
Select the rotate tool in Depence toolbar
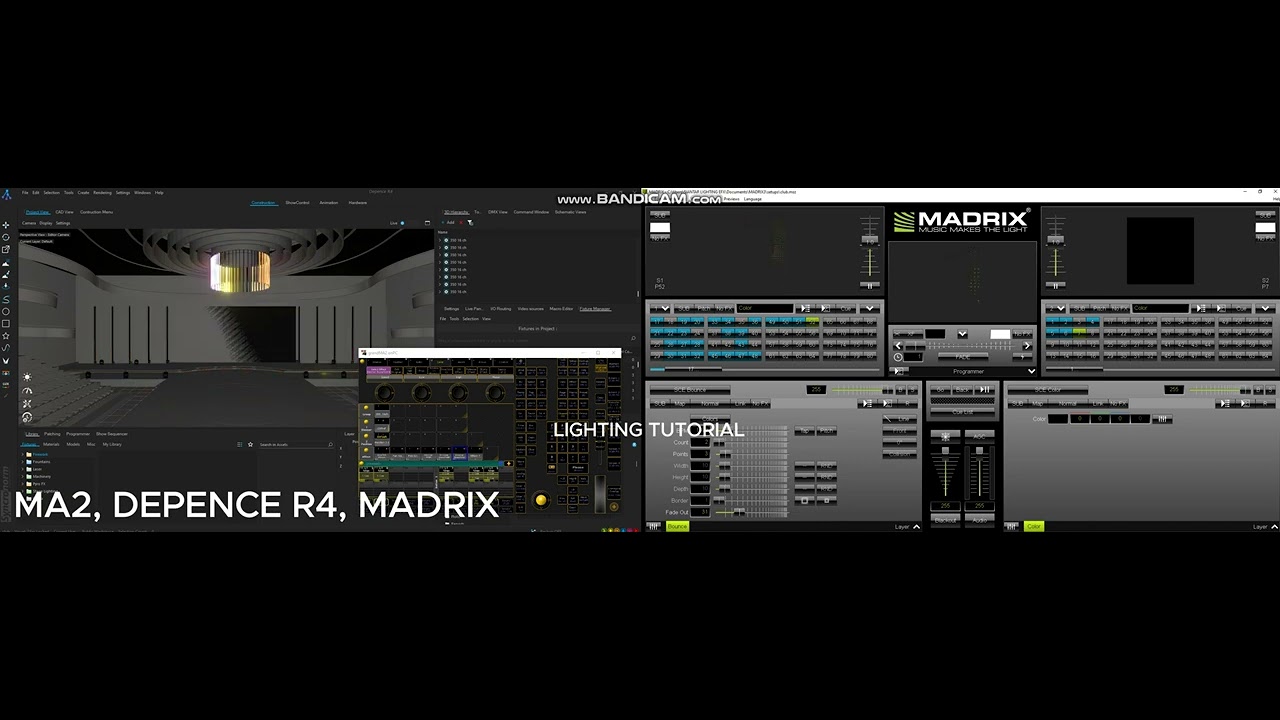tap(6, 237)
